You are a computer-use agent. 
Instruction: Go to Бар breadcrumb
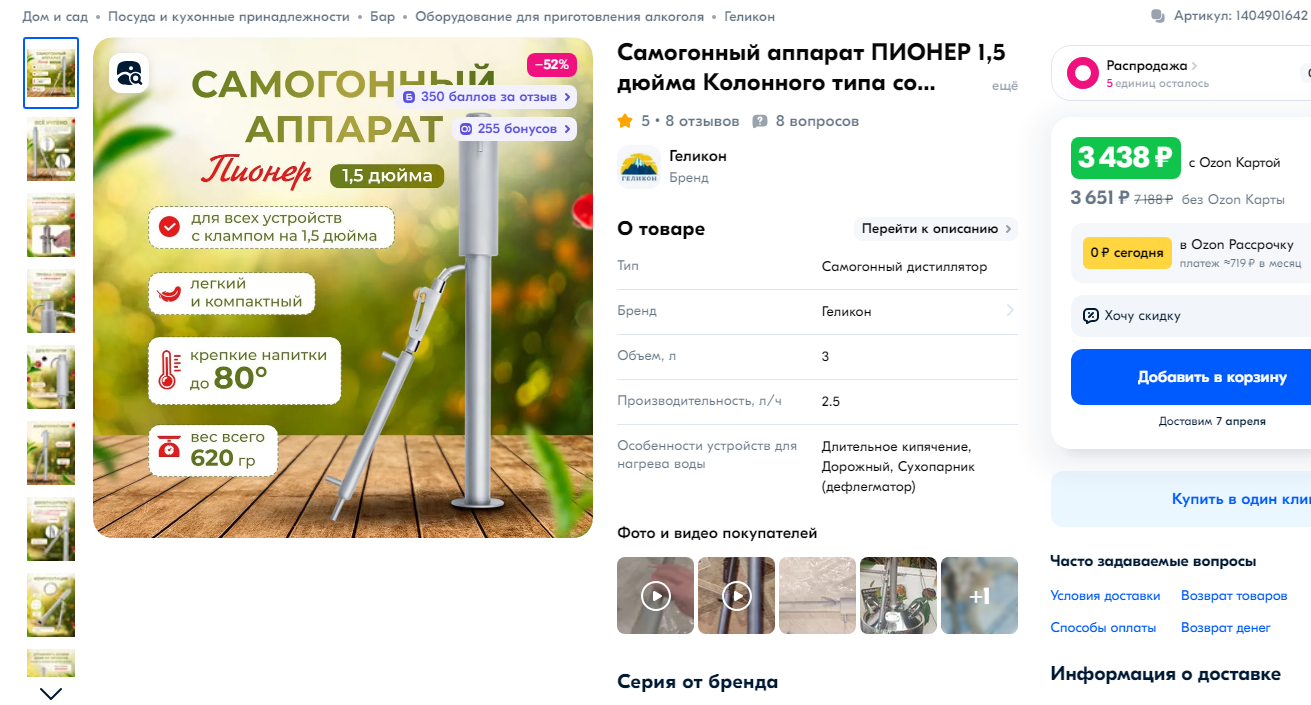pos(382,17)
